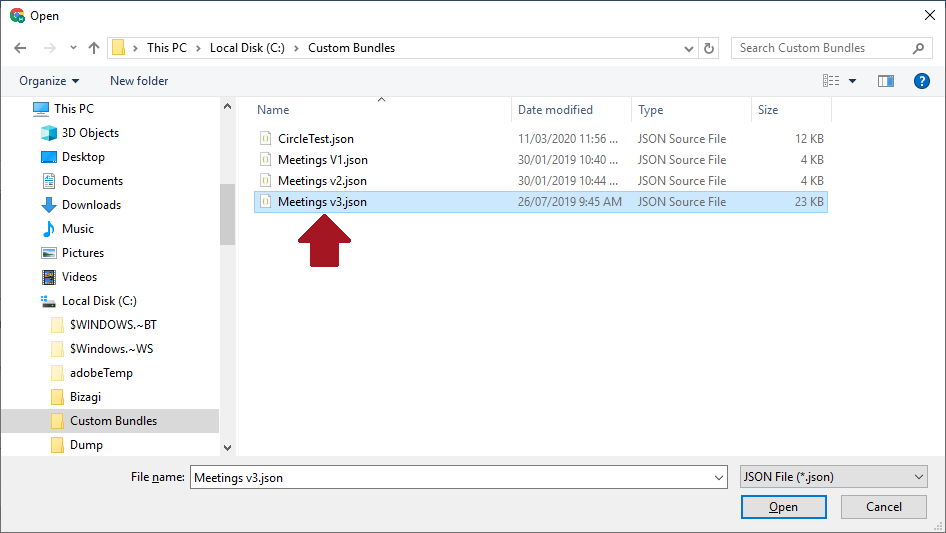
Task: Click the folder icon in the address bar
Action: [119, 48]
